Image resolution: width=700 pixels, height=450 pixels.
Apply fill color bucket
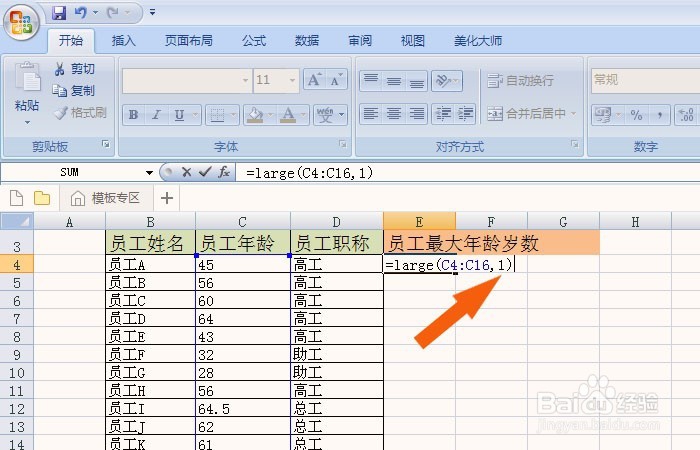click(255, 115)
